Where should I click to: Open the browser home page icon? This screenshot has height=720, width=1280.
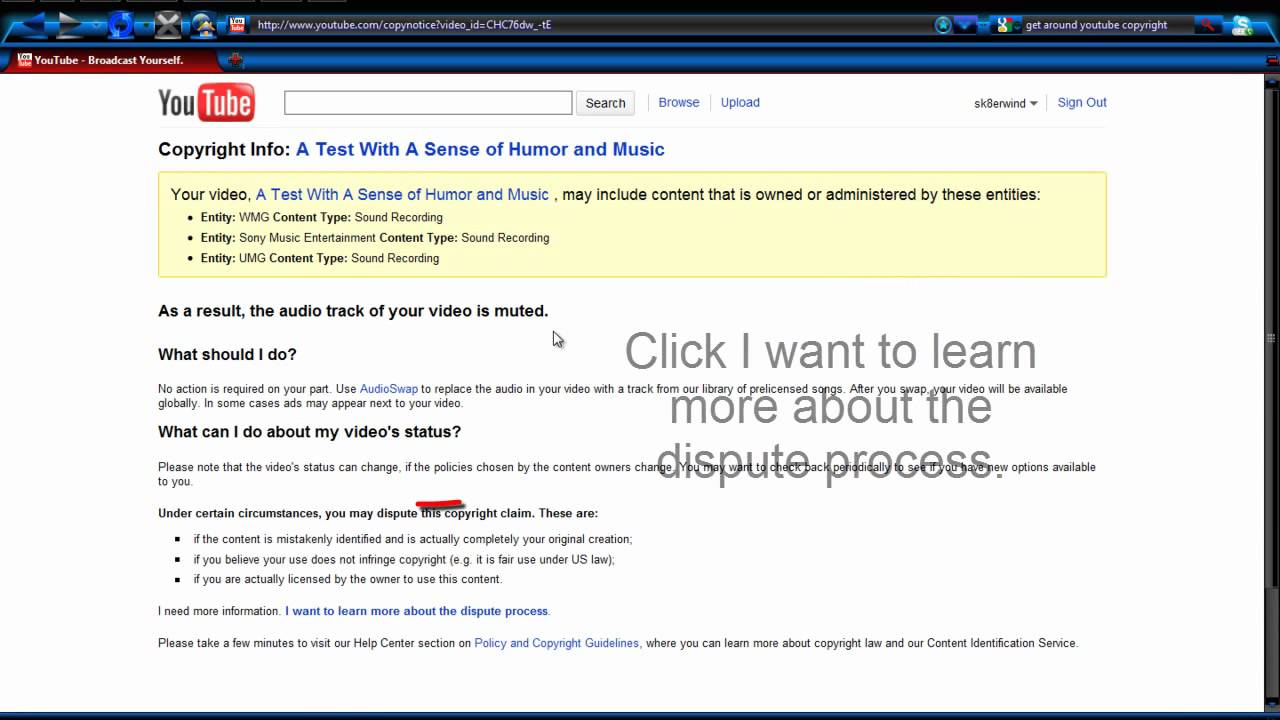[204, 25]
